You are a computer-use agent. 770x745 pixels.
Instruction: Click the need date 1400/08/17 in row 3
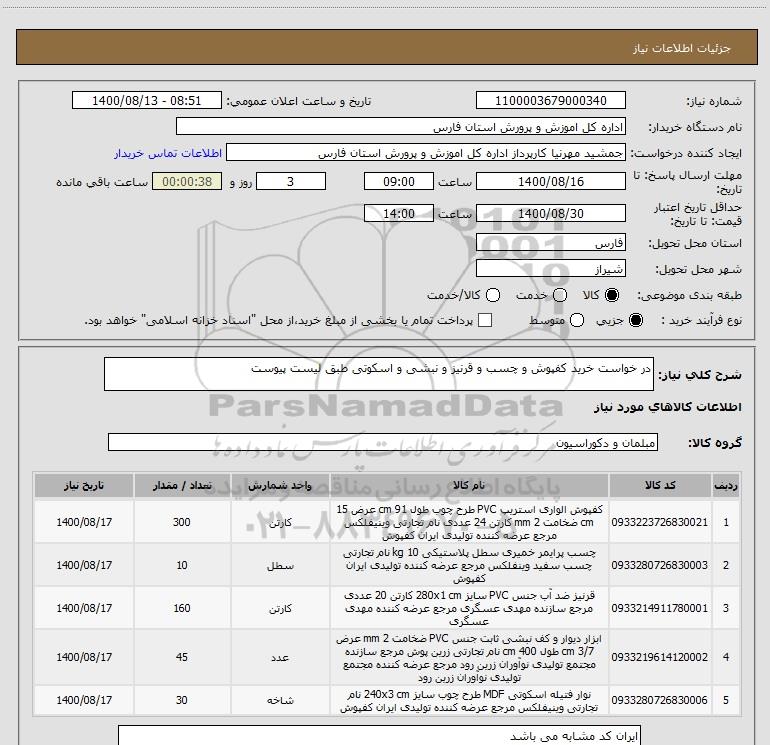(x=84, y=608)
